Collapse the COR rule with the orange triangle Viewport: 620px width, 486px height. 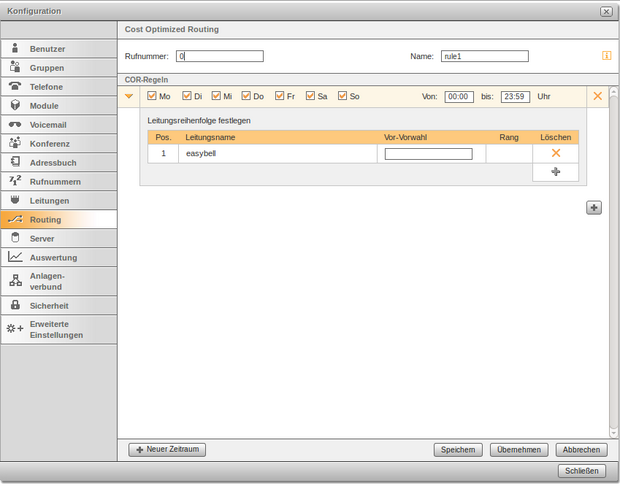[130, 96]
